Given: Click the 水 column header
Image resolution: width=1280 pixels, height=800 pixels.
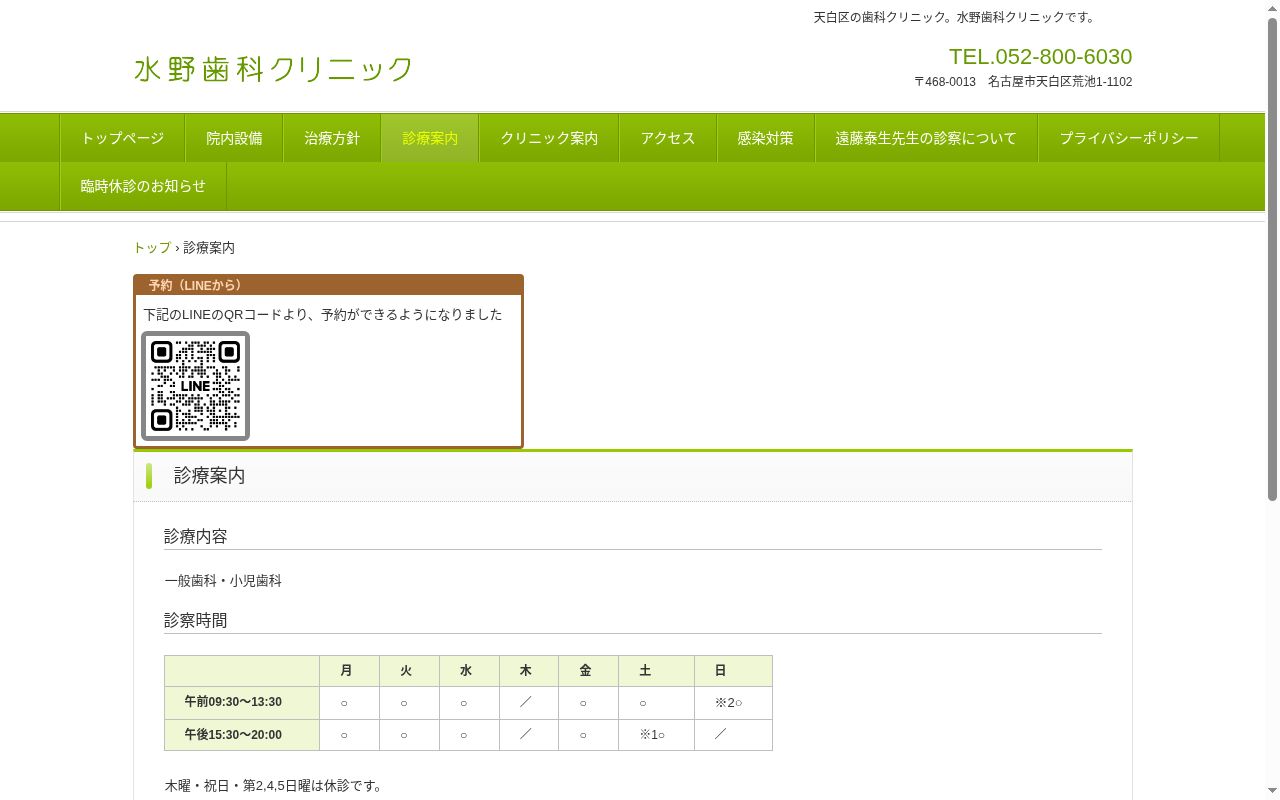Looking at the screenshot, I should (469, 671).
